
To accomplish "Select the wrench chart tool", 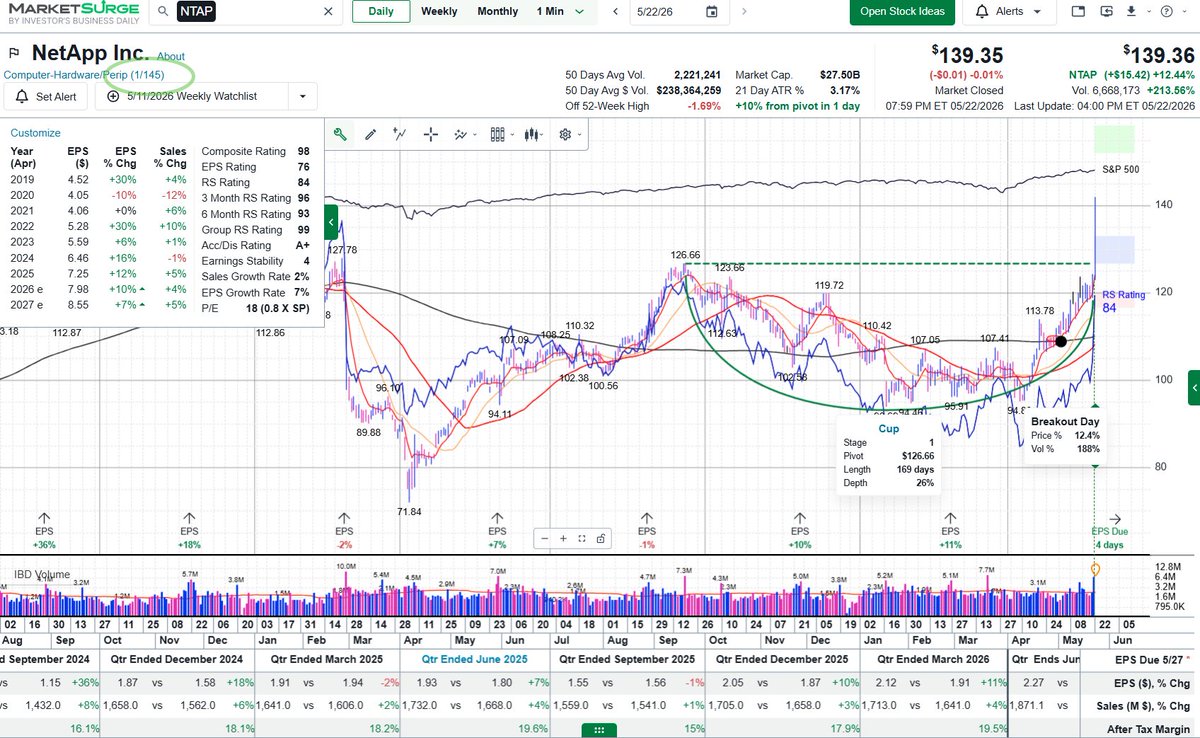I will (340, 134).
